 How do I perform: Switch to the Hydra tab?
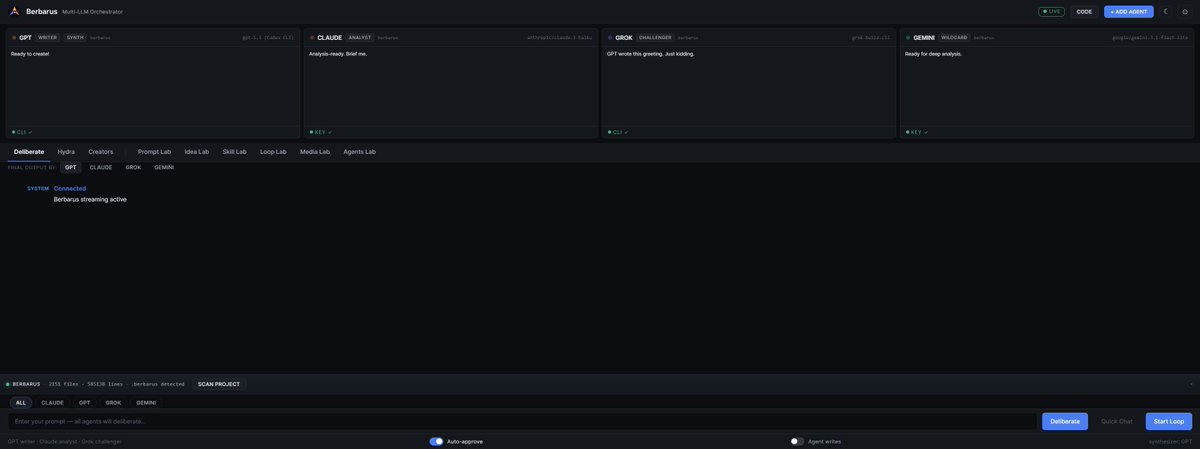click(66, 151)
